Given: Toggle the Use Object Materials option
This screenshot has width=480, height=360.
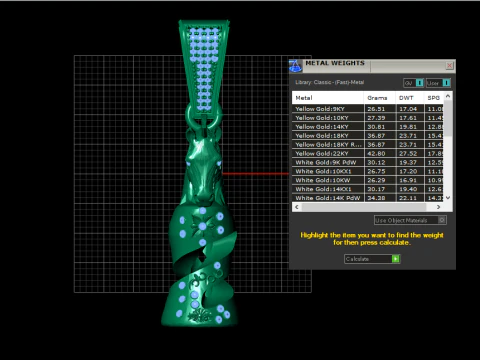Looking at the screenshot, I should pos(410,220).
